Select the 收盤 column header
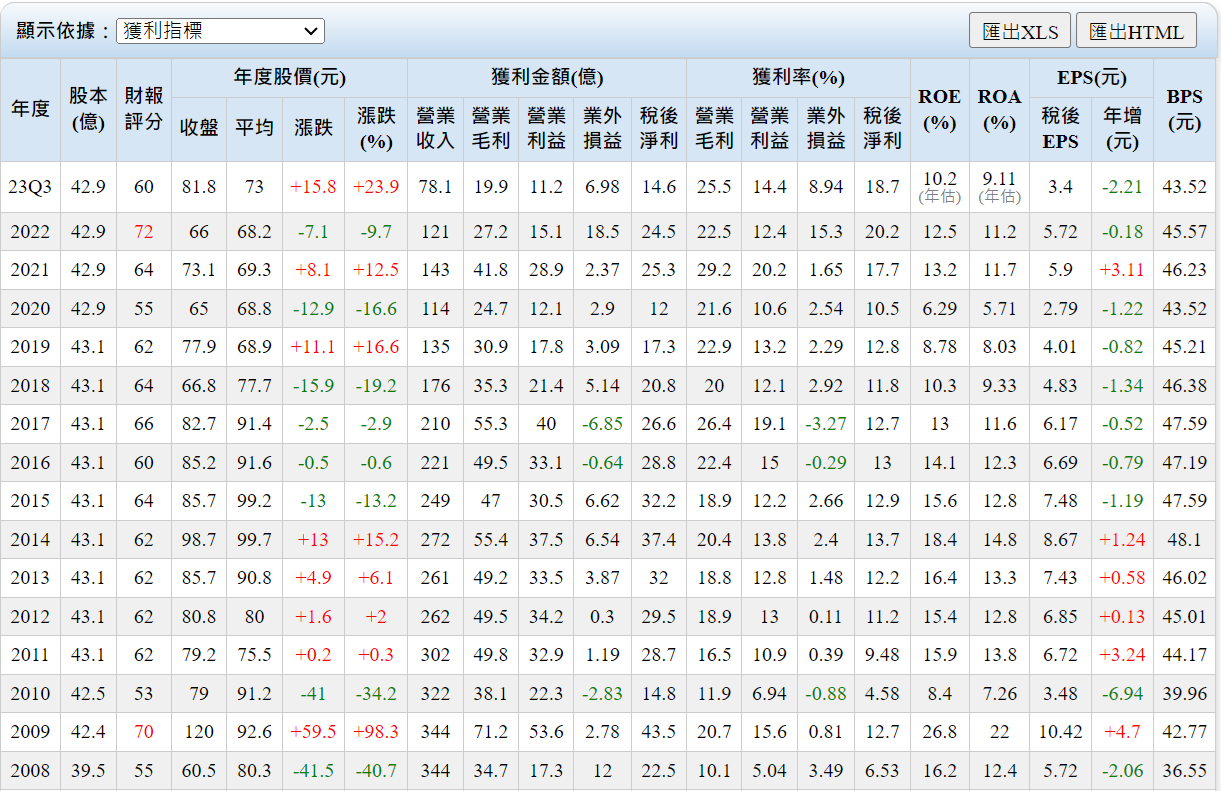 pyautogui.click(x=199, y=128)
